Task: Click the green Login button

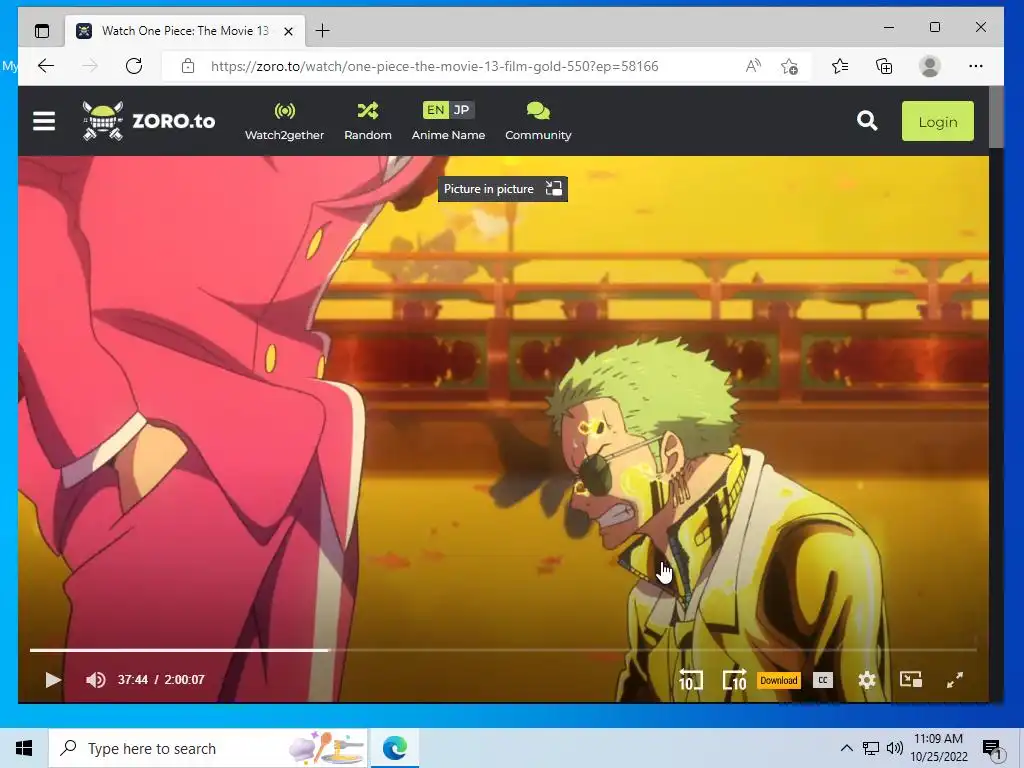Action: (937, 121)
